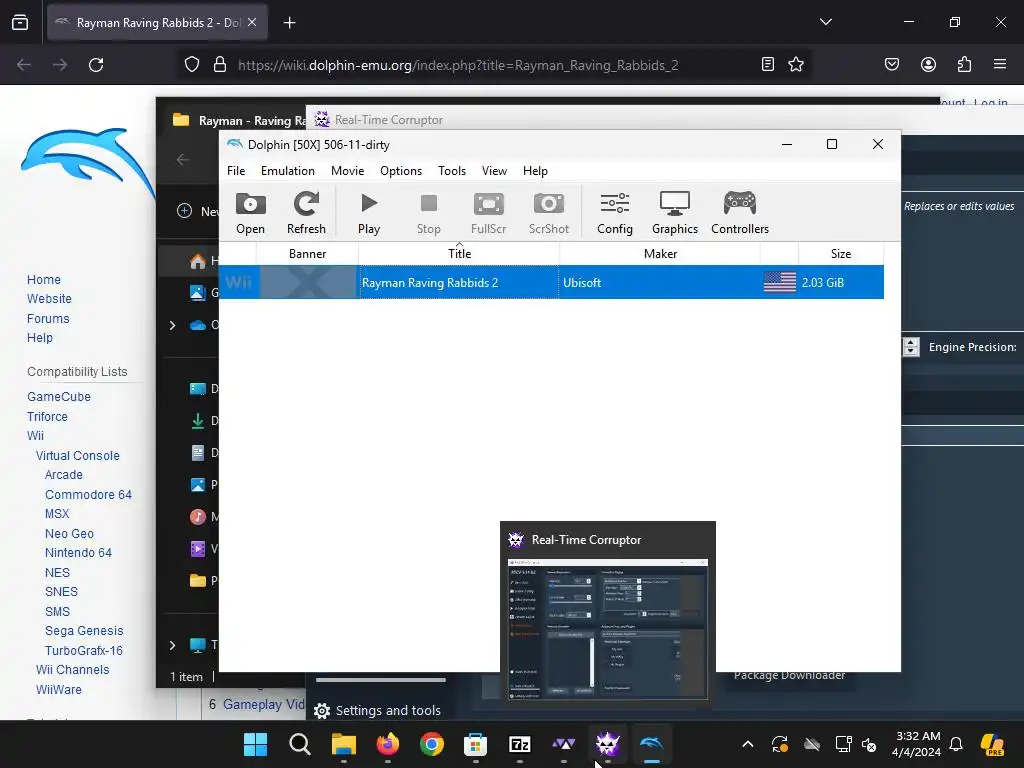Open Firefox from the taskbar
The width and height of the screenshot is (1024, 768).
point(388,744)
